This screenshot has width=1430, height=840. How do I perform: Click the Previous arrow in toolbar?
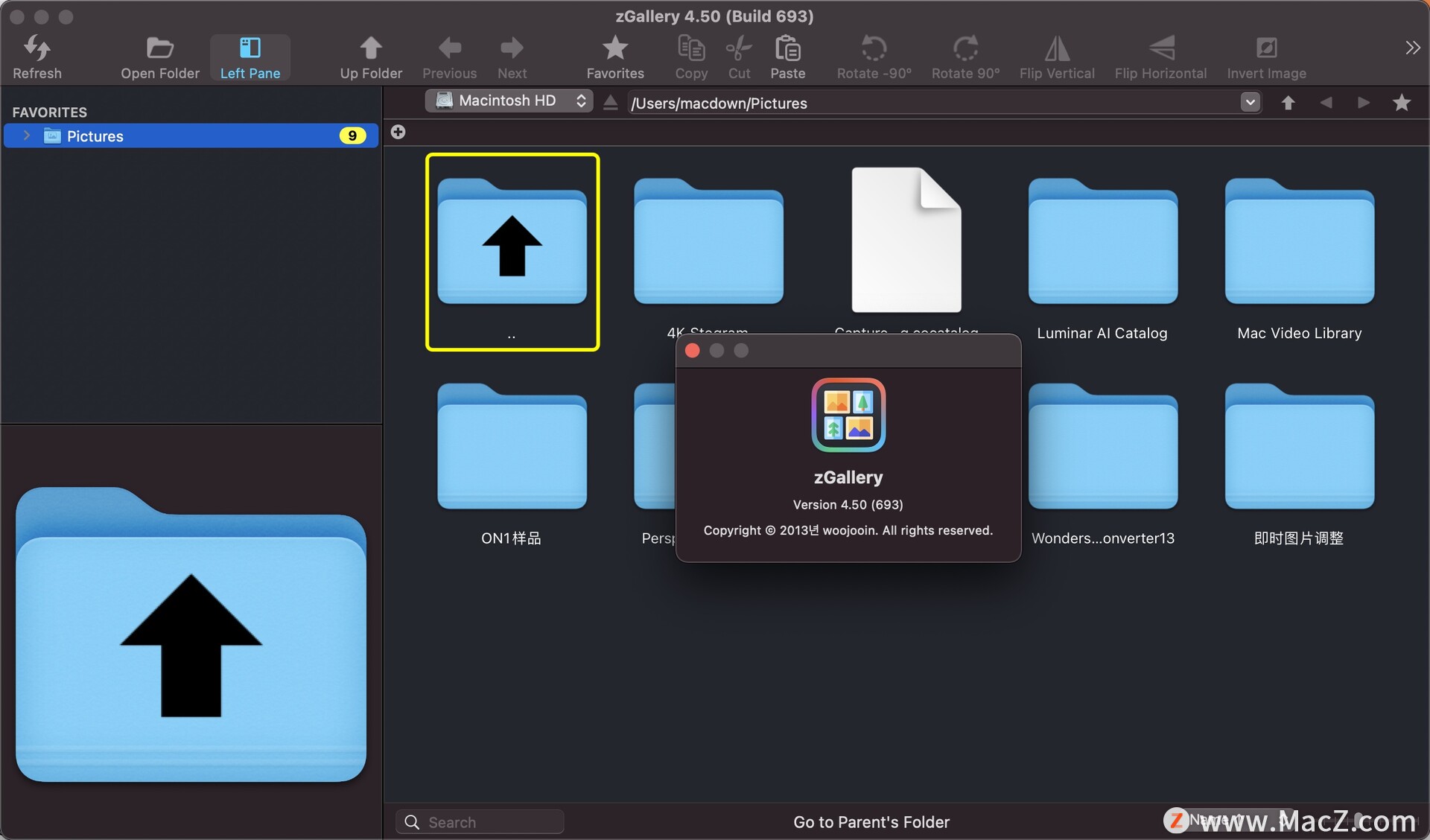449,57
